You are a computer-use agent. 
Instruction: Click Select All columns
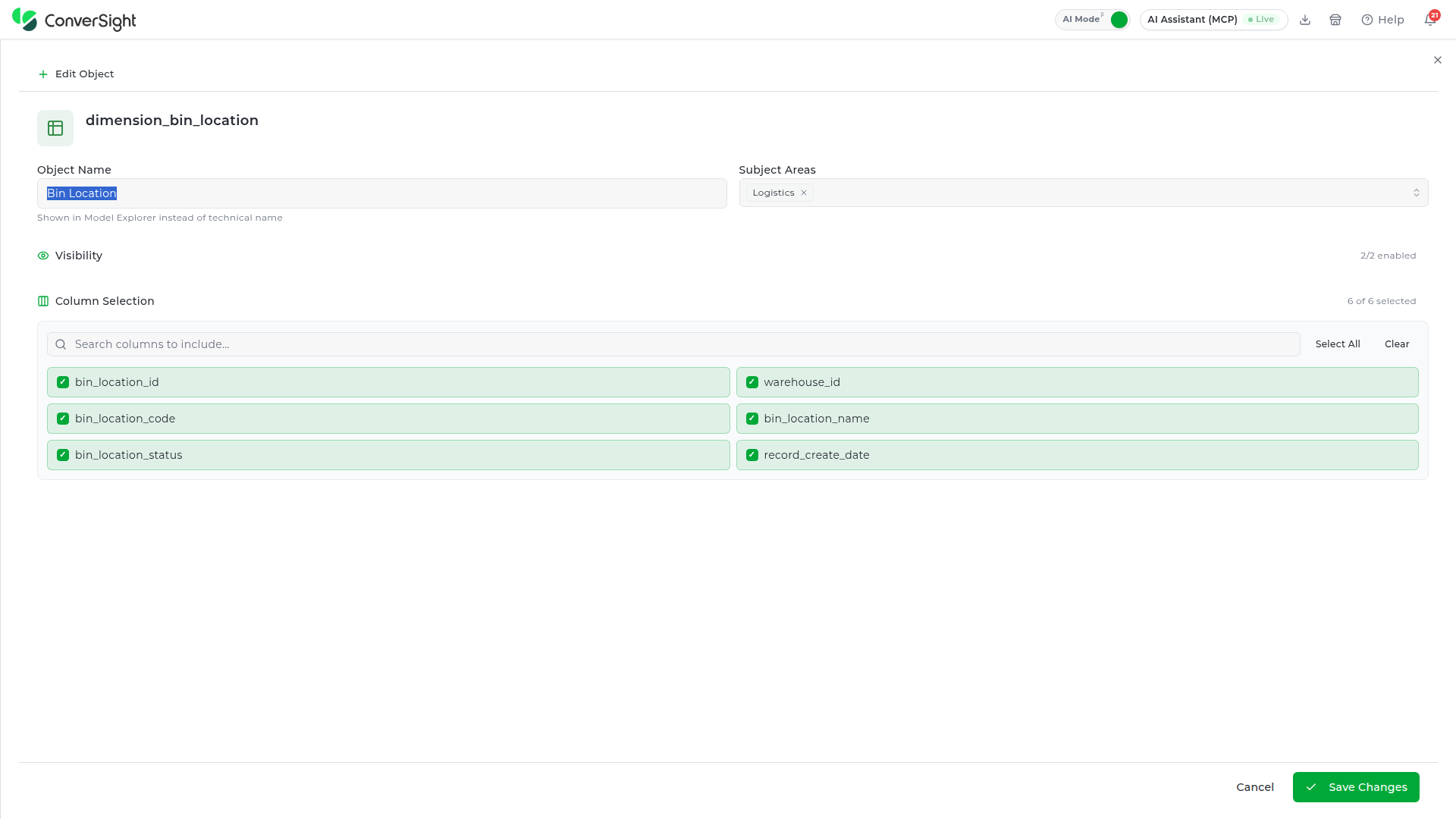coord(1338,344)
